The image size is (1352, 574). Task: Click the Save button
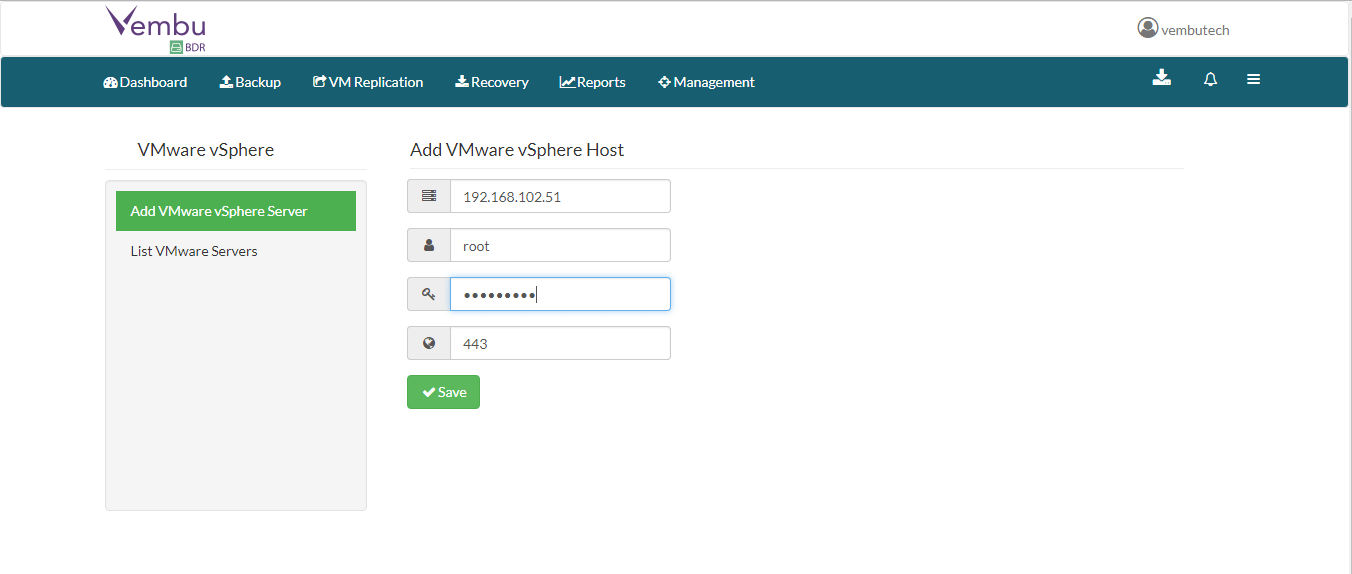[443, 392]
